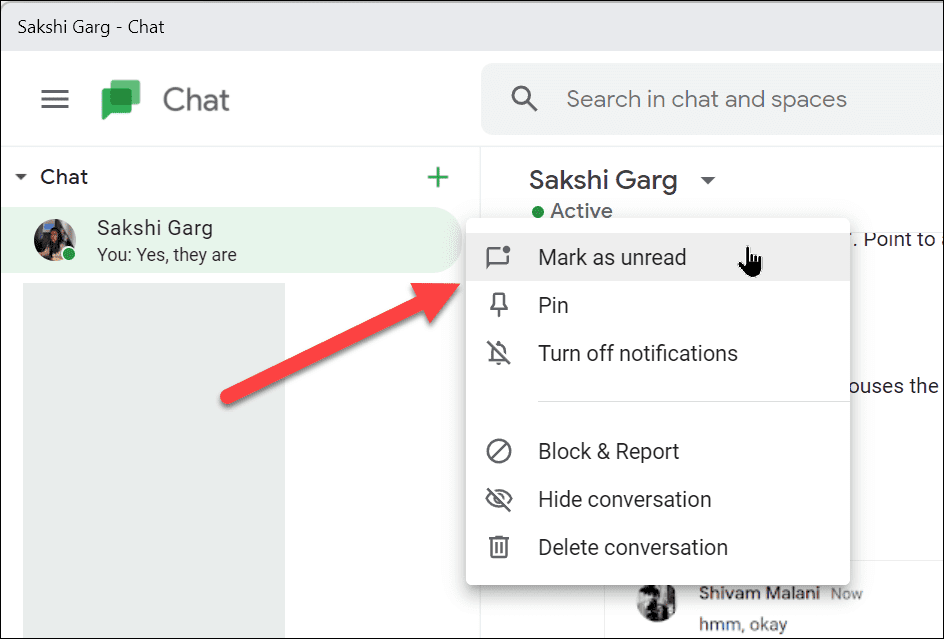Choose Delete conversation from the menu
Screen dimensions: 944x639
tap(631, 547)
